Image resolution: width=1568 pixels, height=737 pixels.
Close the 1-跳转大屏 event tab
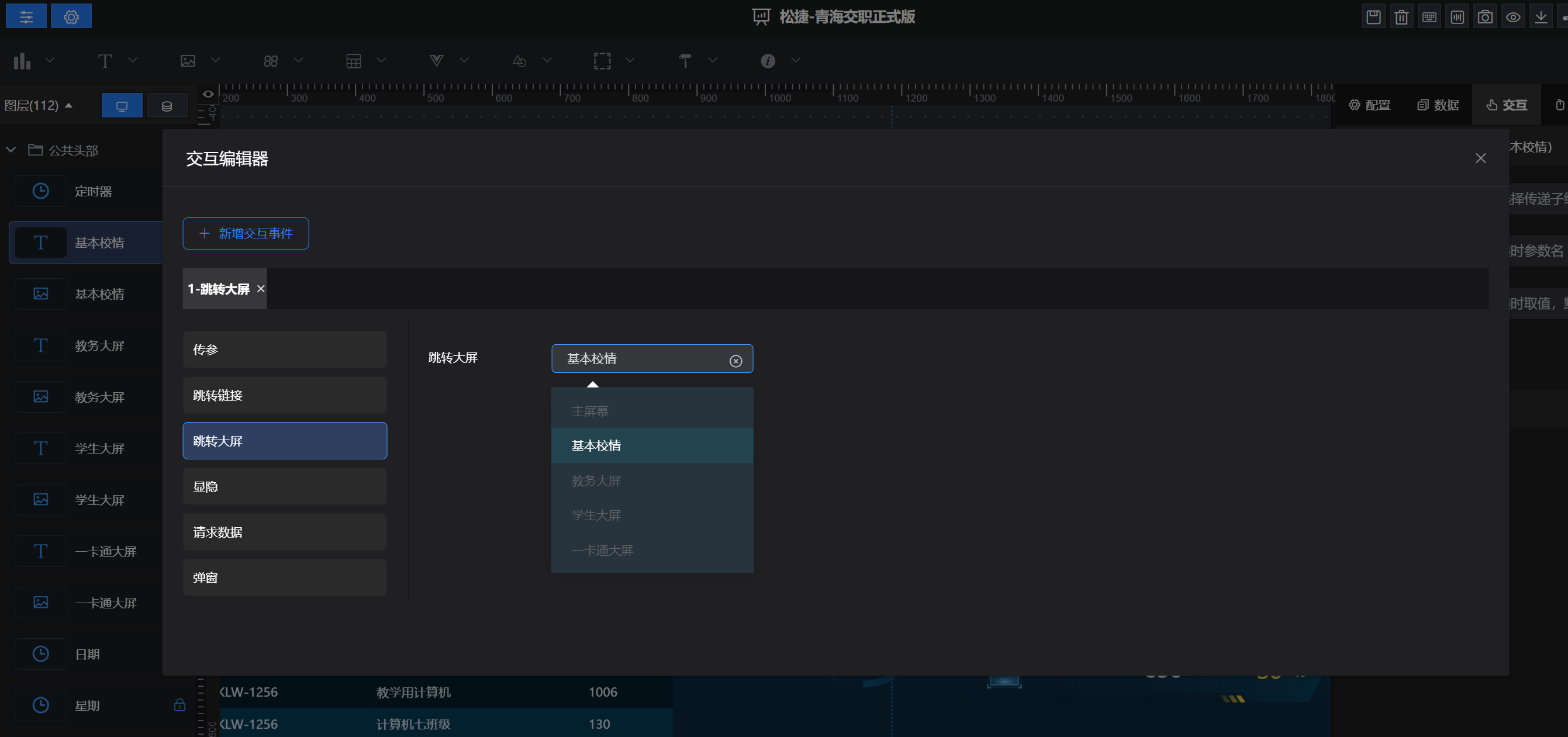pyautogui.click(x=261, y=289)
